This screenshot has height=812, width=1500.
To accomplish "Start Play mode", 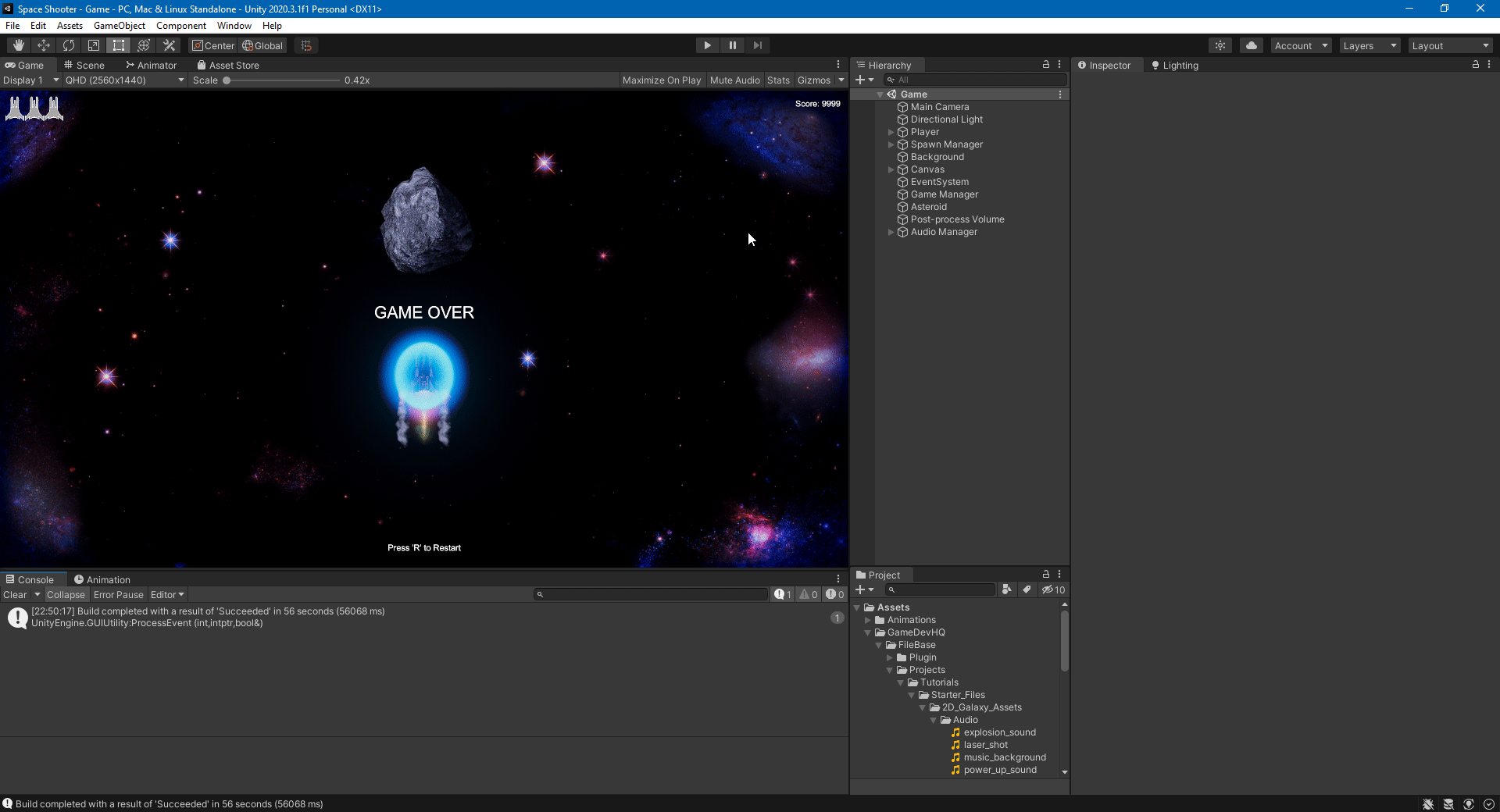I will tap(707, 45).
